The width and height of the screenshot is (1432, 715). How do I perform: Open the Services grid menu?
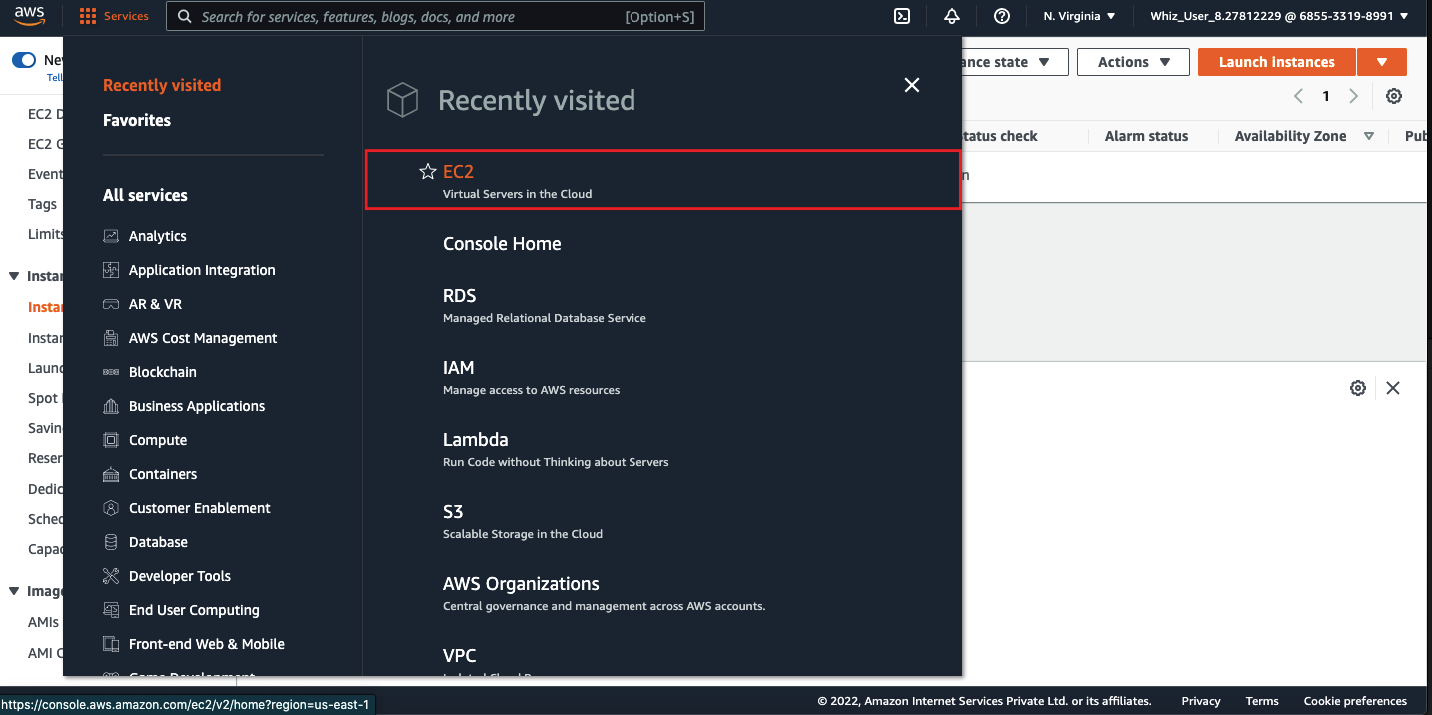coord(114,16)
